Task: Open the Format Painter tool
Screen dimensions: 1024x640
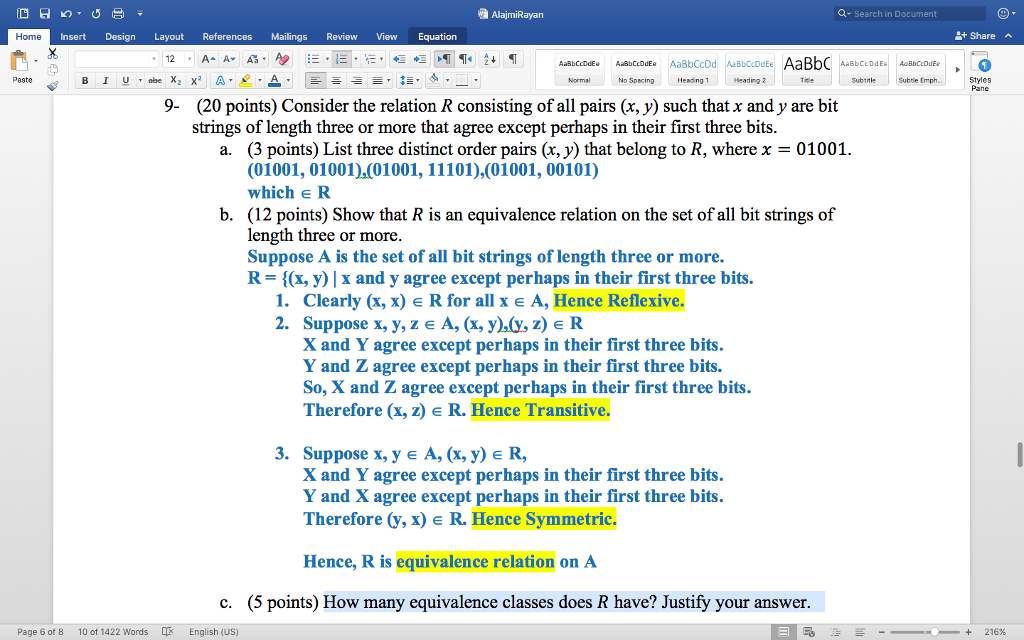Action: tap(52, 86)
